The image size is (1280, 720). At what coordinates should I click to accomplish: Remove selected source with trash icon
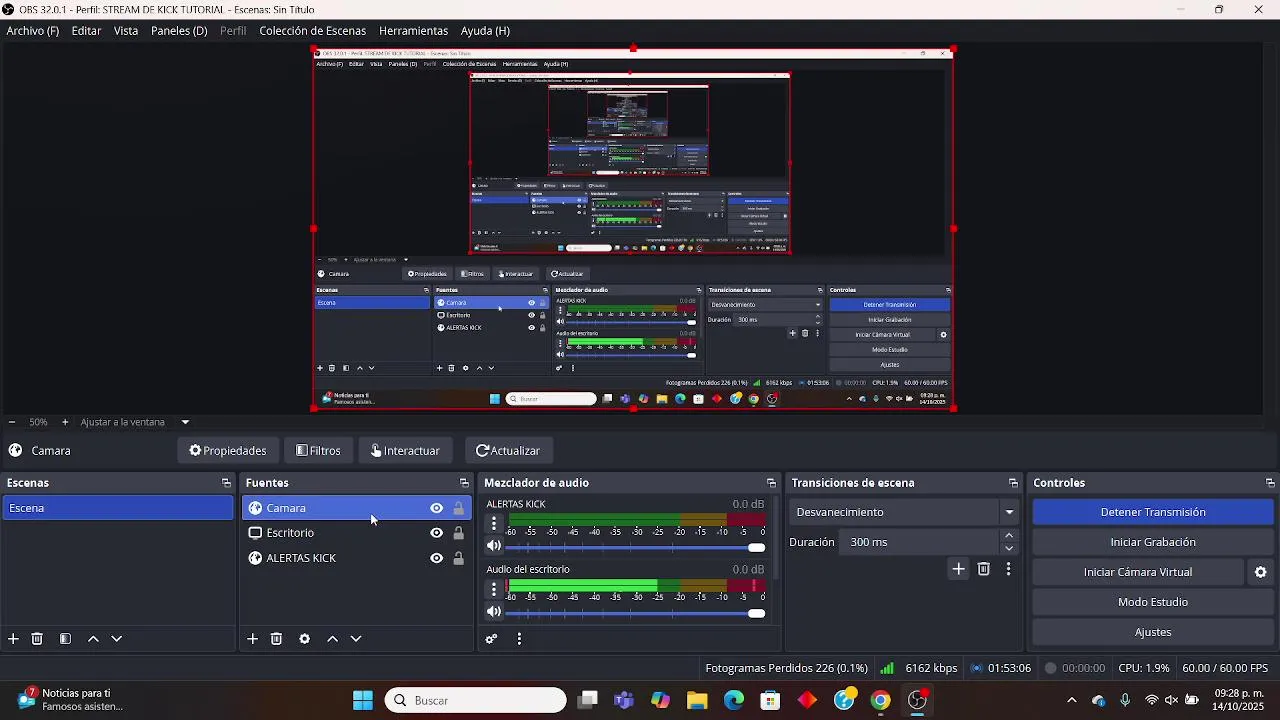(277, 639)
